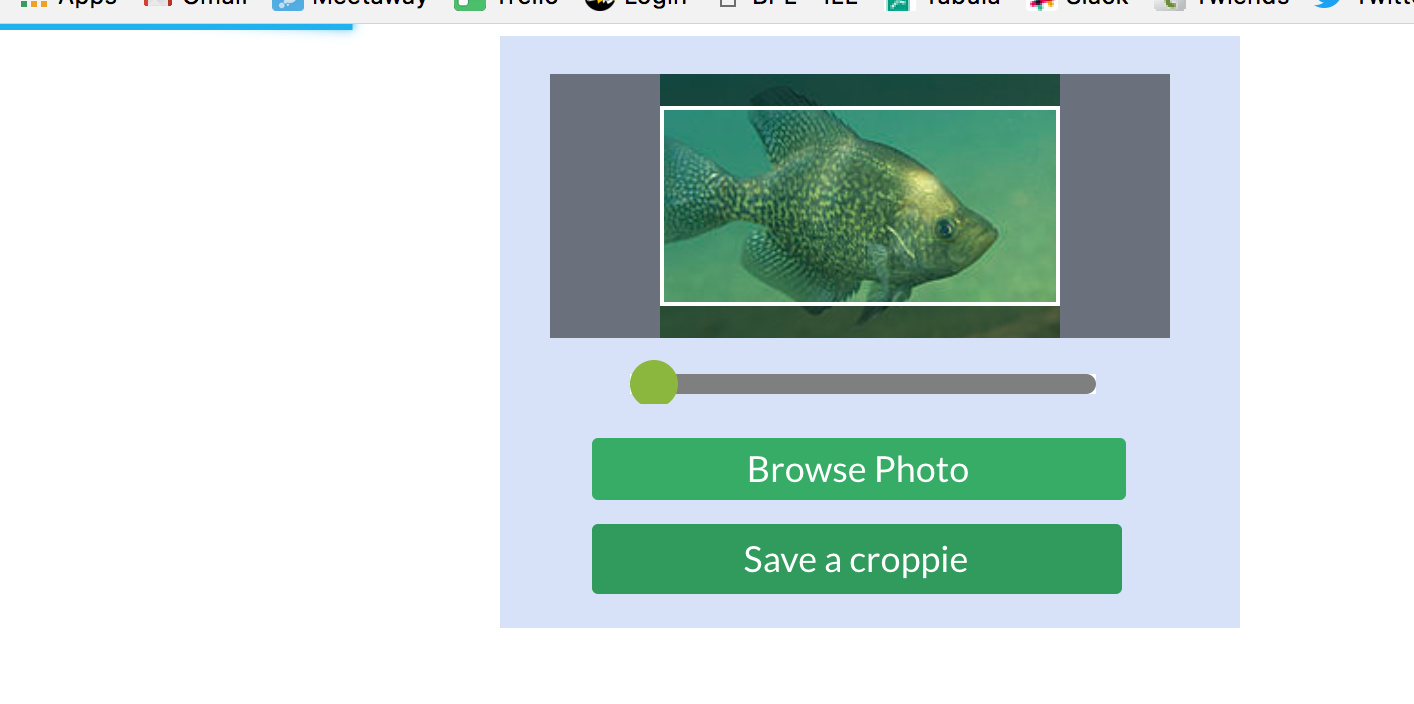Click the gray zoom slider track
The width and height of the screenshot is (1414, 704).
pyautogui.click(x=863, y=384)
